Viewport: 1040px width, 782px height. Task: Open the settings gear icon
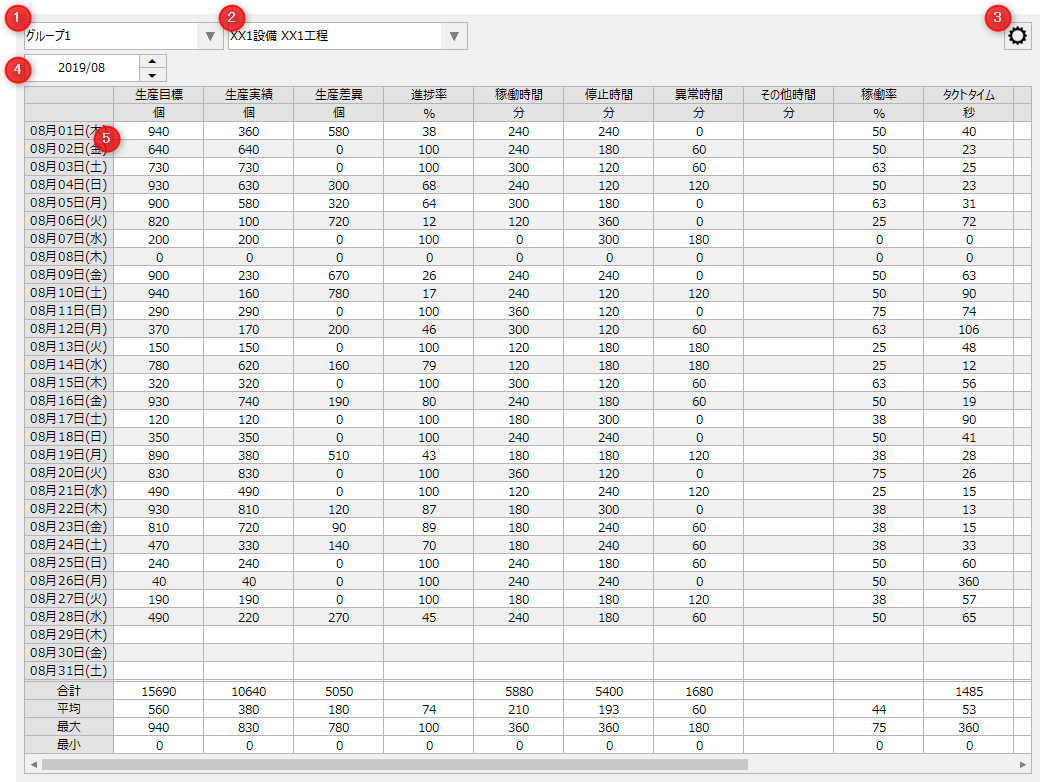click(1017, 35)
